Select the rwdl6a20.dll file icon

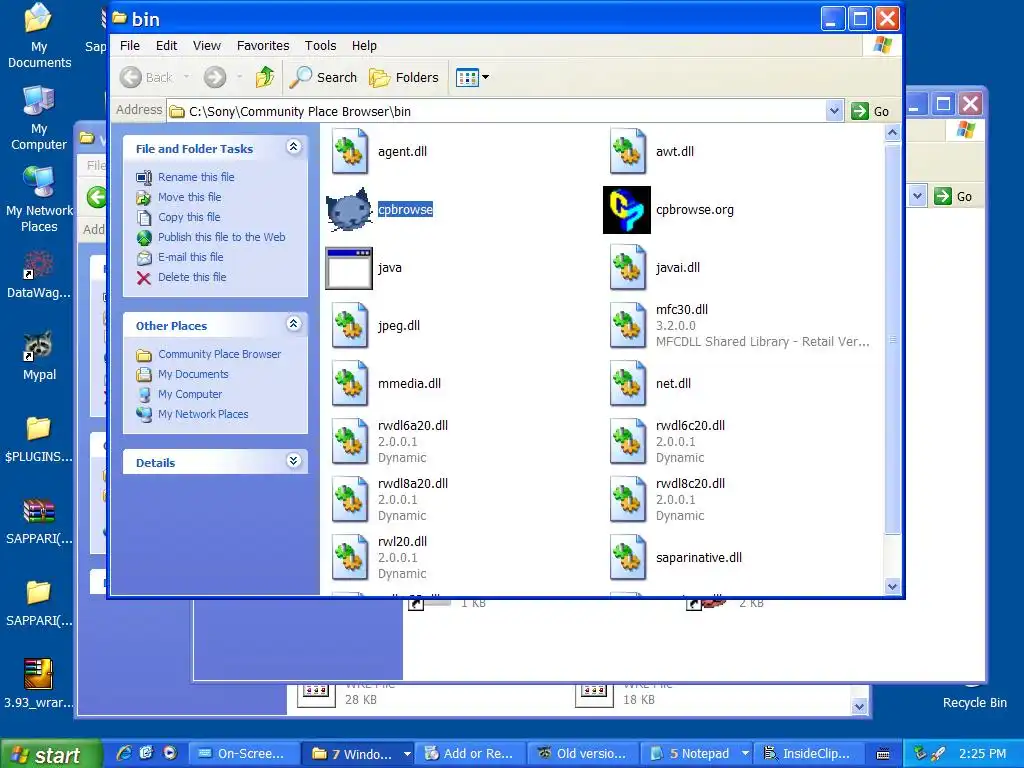click(349, 442)
